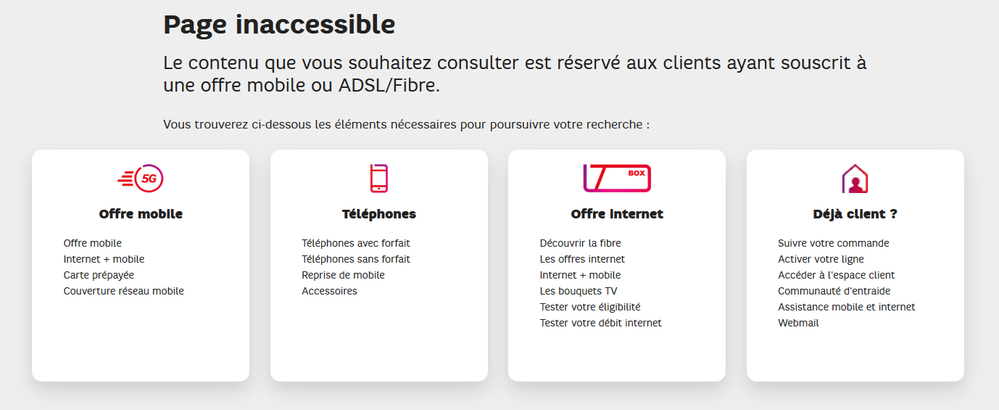
Task: Go to Téléphones sans forfait
Action: point(356,259)
